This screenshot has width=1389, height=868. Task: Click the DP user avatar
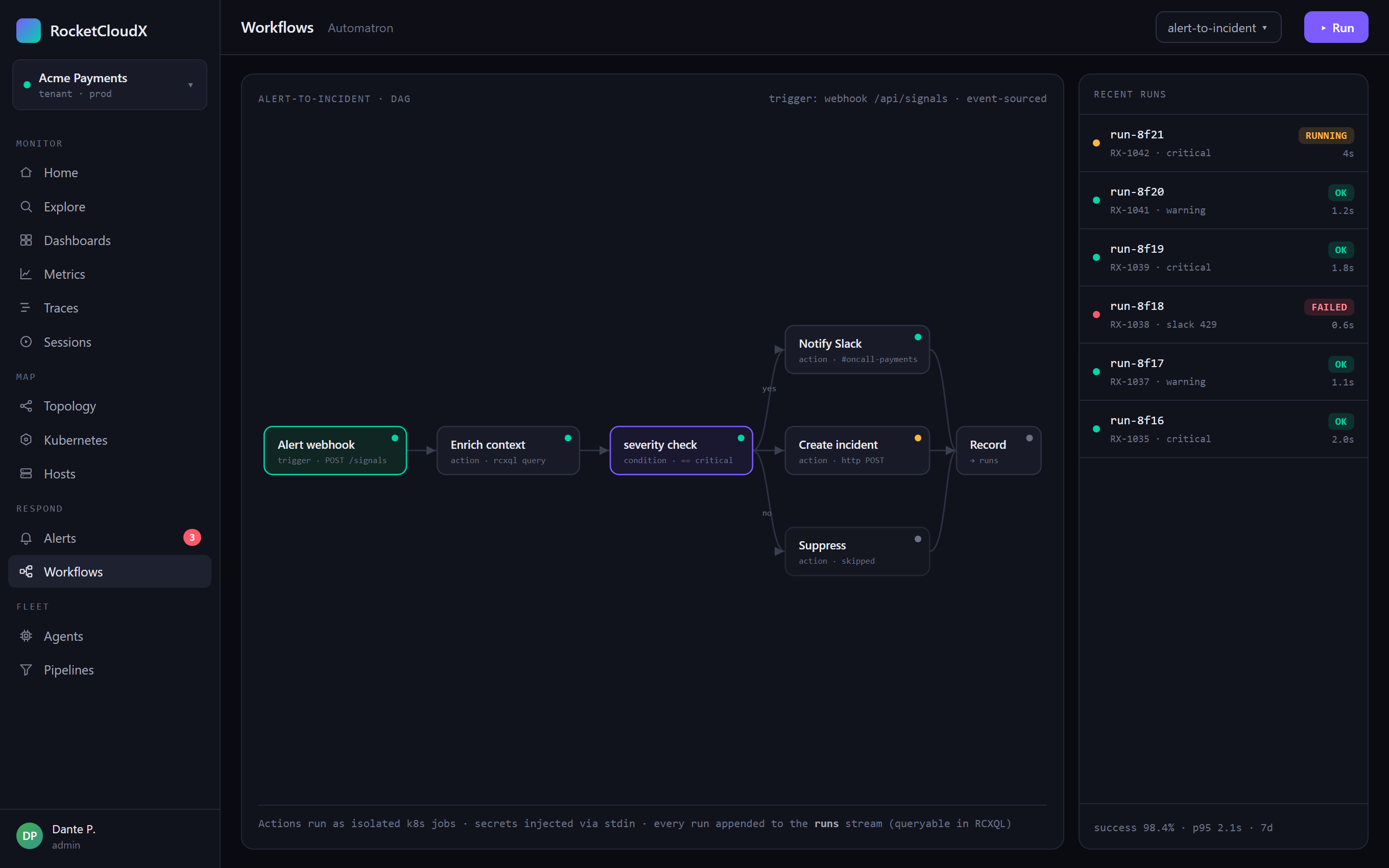click(x=29, y=836)
